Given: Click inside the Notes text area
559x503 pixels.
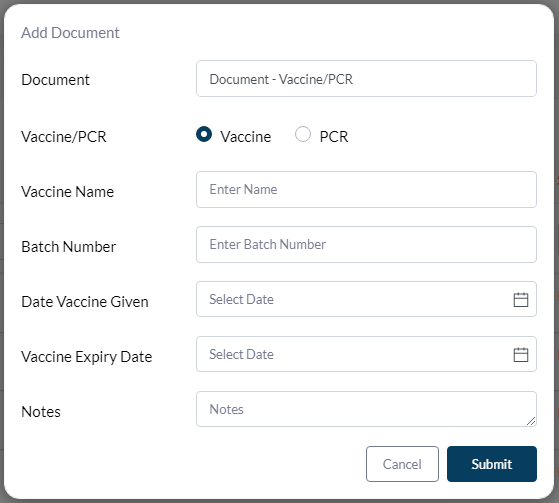Looking at the screenshot, I should point(366,409).
